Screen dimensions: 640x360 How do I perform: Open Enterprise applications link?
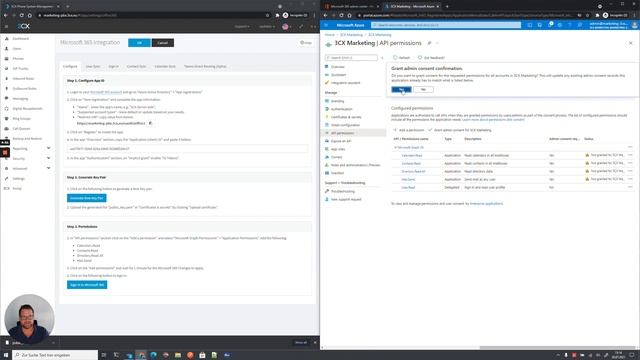(486, 203)
